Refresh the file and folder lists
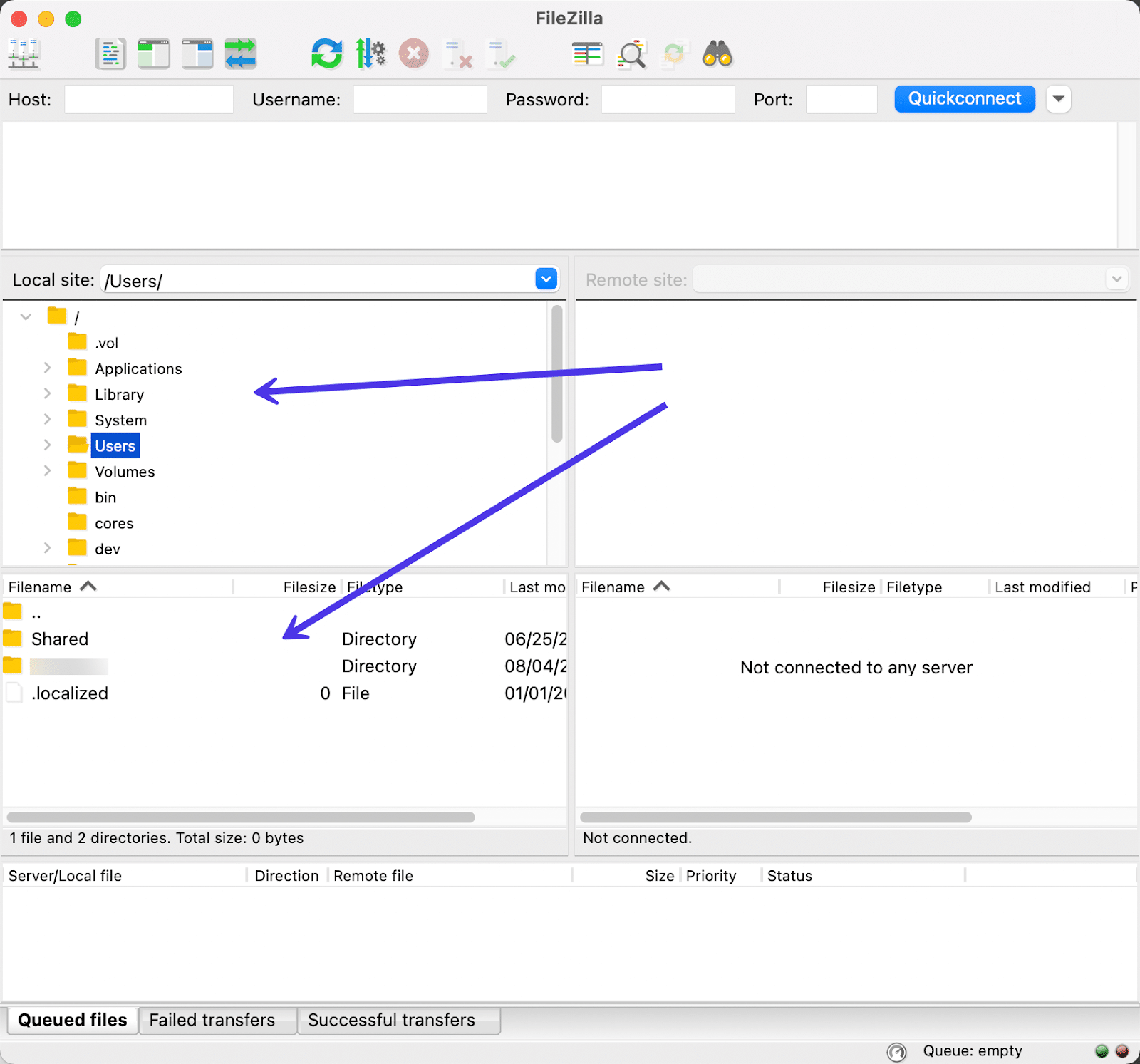1140x1064 pixels. click(x=327, y=53)
